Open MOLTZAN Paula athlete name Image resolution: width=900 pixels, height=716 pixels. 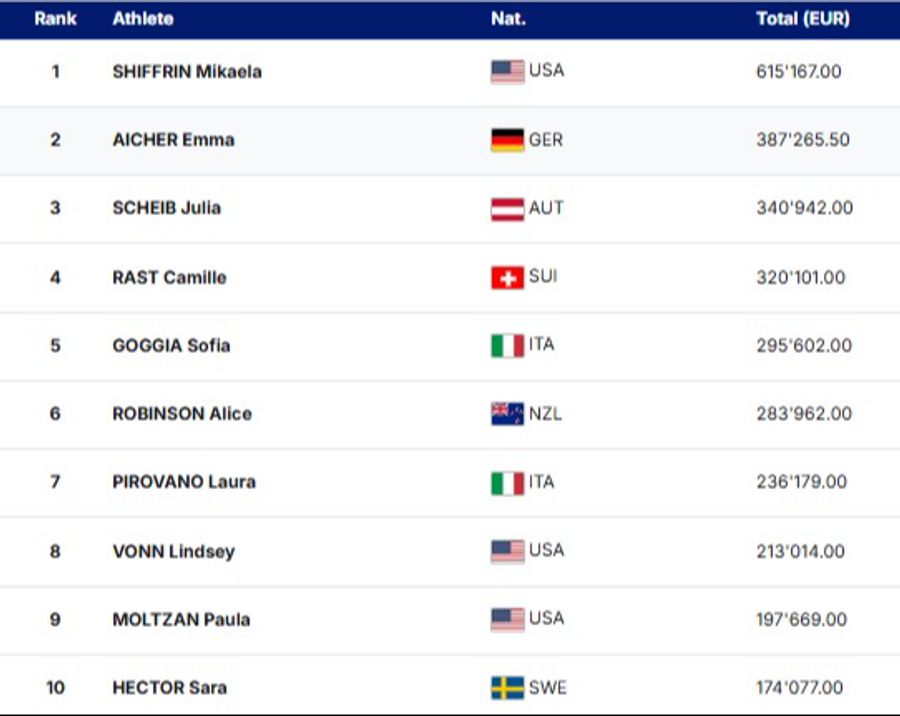(181, 620)
